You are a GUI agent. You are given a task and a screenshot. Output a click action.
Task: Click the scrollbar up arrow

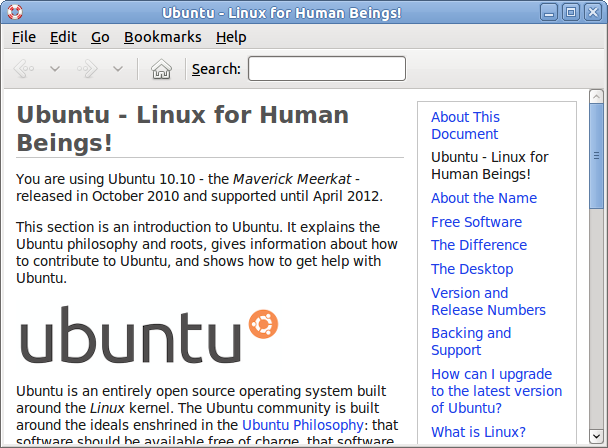click(596, 96)
